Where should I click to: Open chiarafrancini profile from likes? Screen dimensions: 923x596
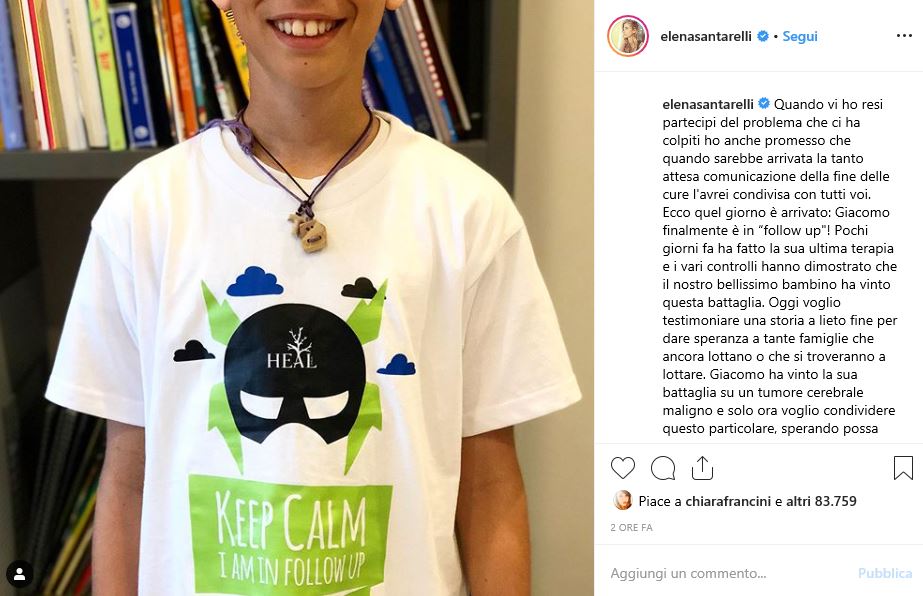tap(728, 501)
